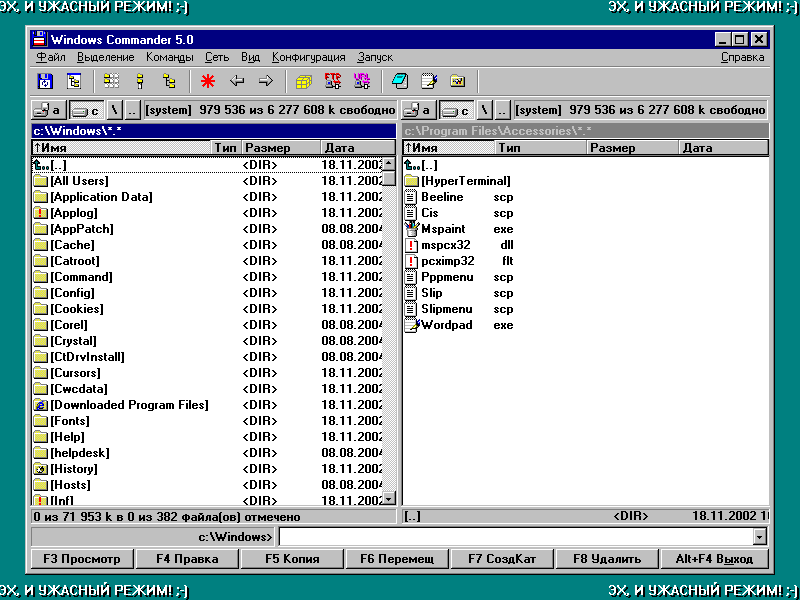Click the F7 СоздКат button
This screenshot has width=800, height=600.
pos(502,559)
